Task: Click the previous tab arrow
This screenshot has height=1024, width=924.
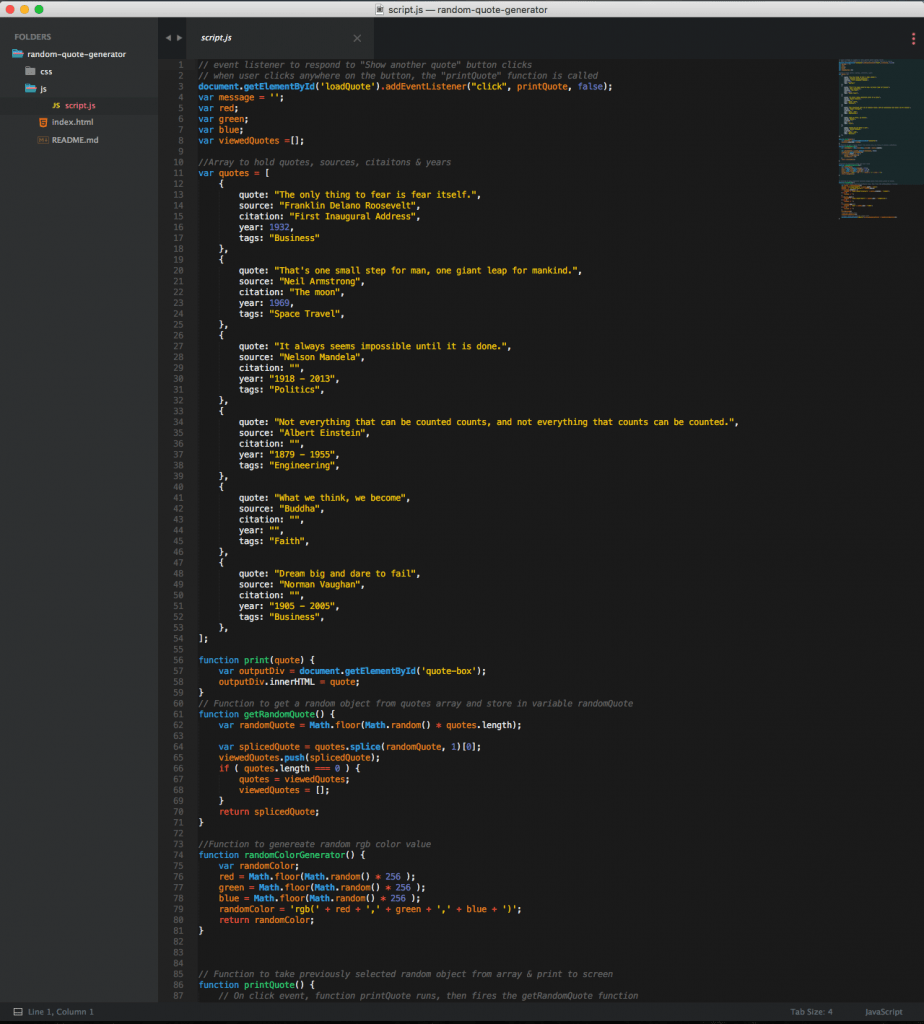Action: 168,38
